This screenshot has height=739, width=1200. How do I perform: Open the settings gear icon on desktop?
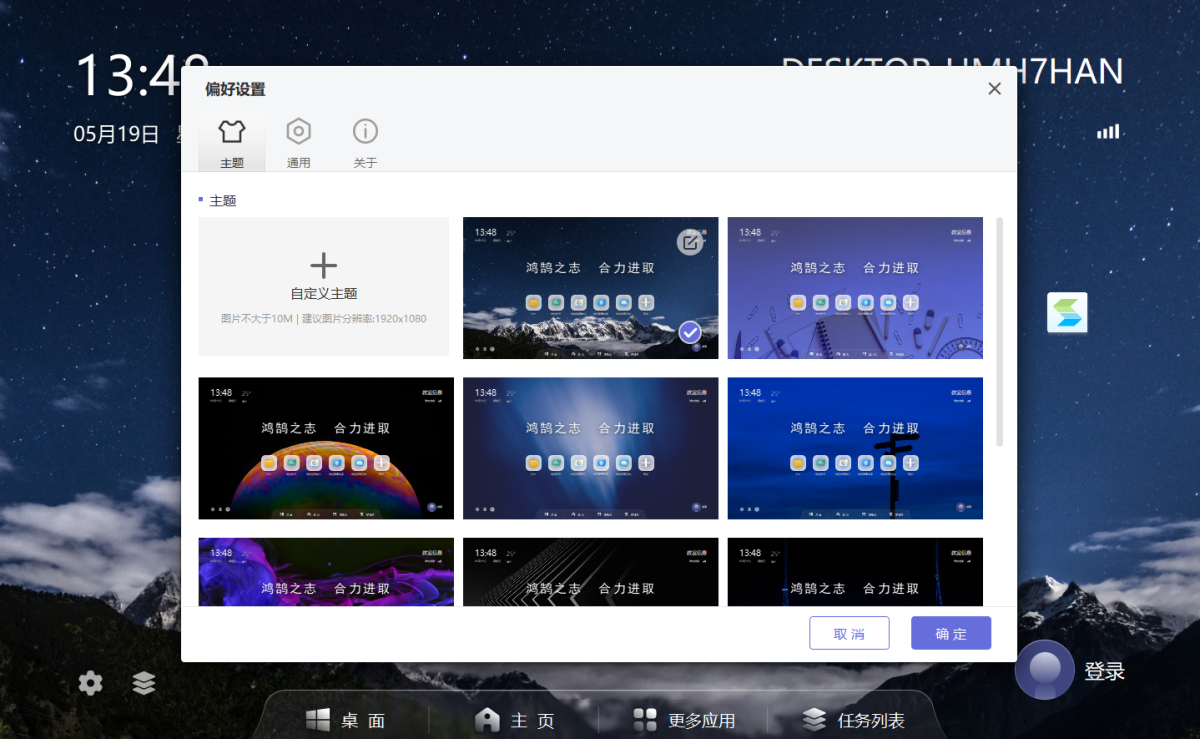91,684
